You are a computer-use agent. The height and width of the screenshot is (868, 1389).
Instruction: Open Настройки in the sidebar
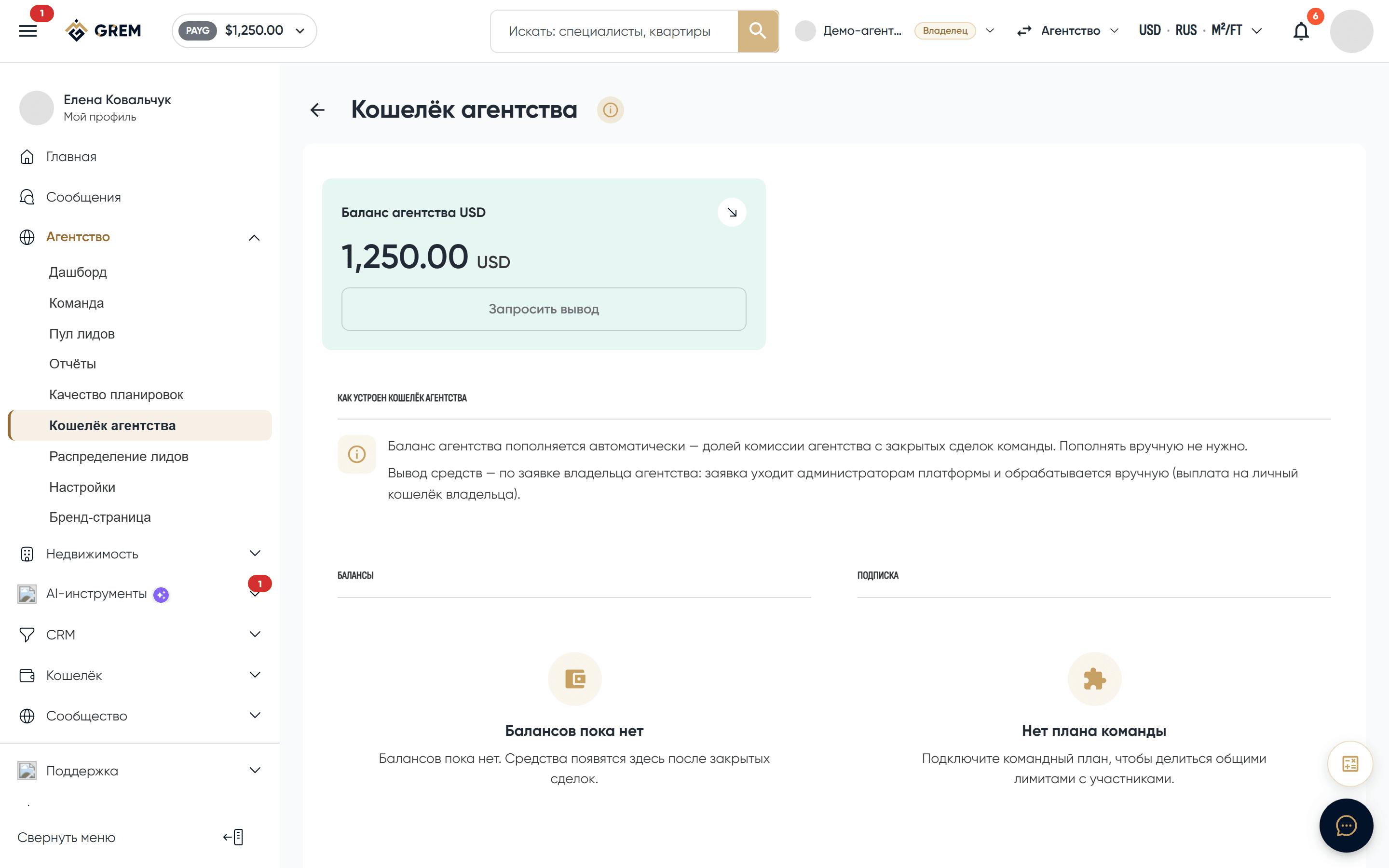pos(82,488)
